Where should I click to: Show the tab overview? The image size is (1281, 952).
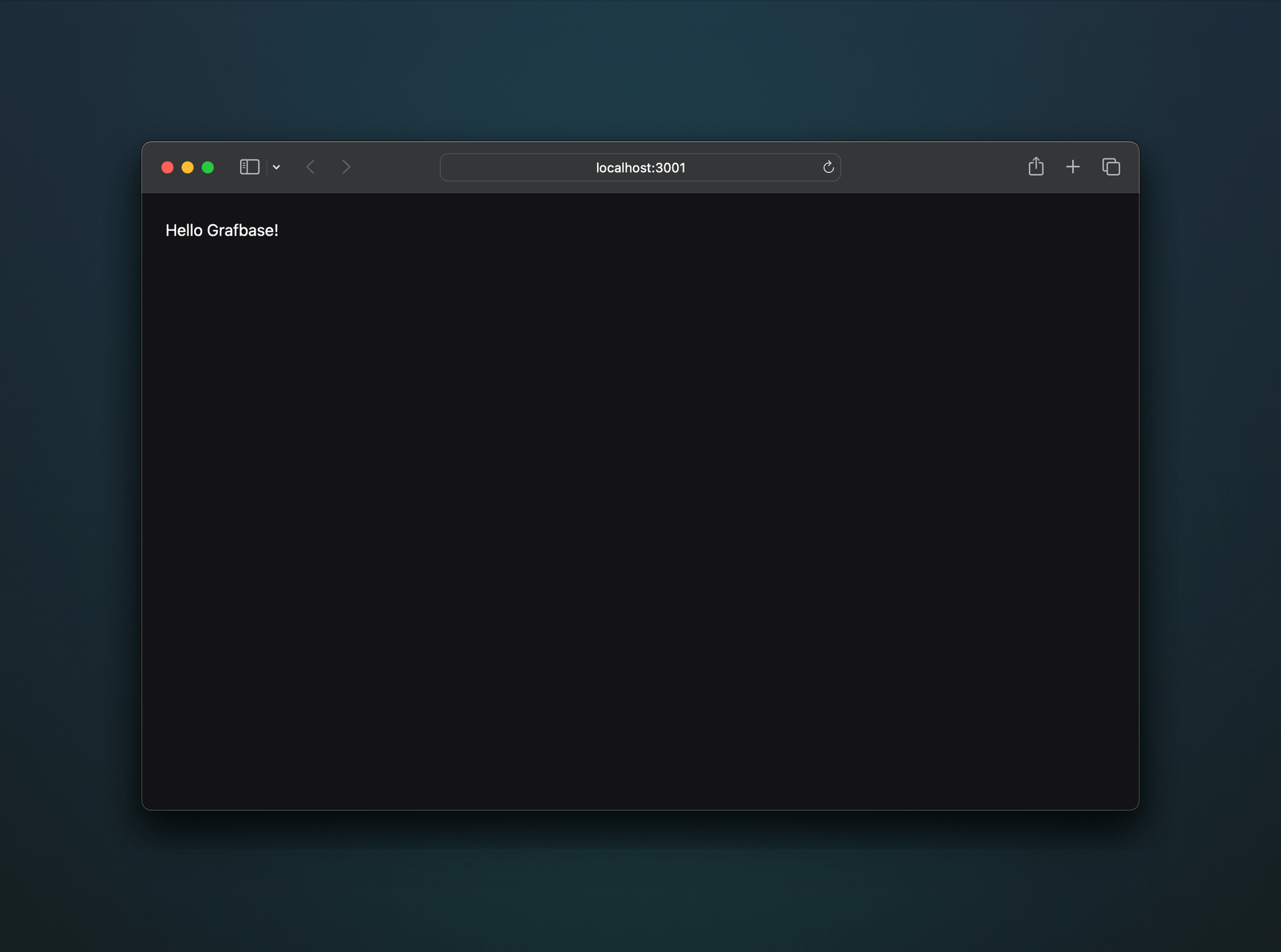[x=1111, y=167]
